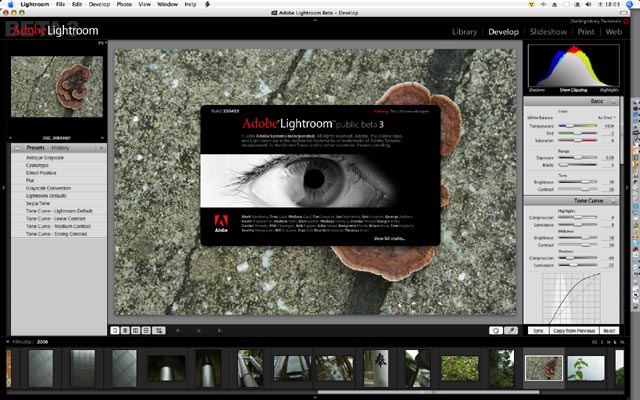
Task: Click the volume icon in the menu bar
Action: point(588,4)
